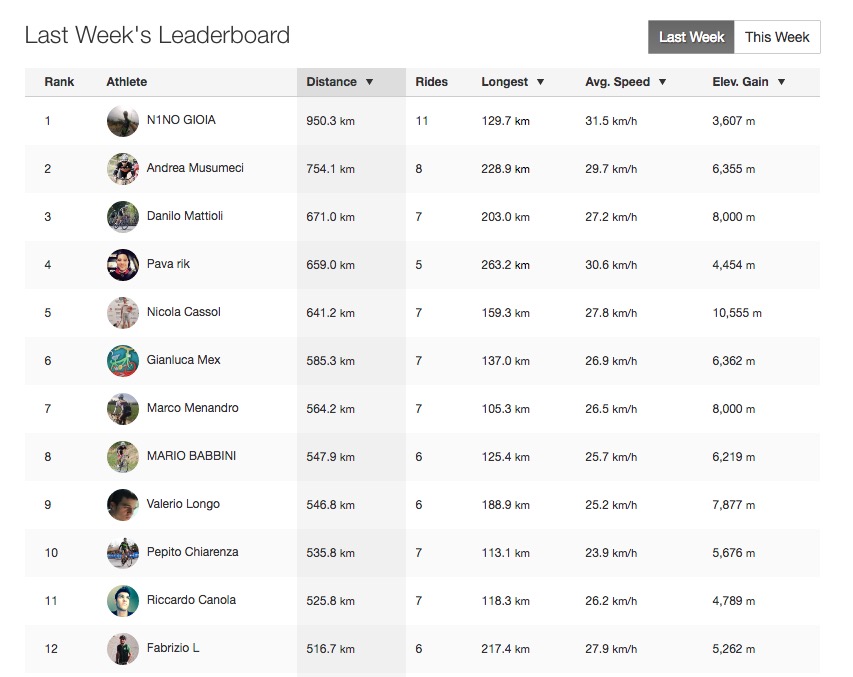Click Andrea Musumeci's avatar photo

tap(123, 169)
